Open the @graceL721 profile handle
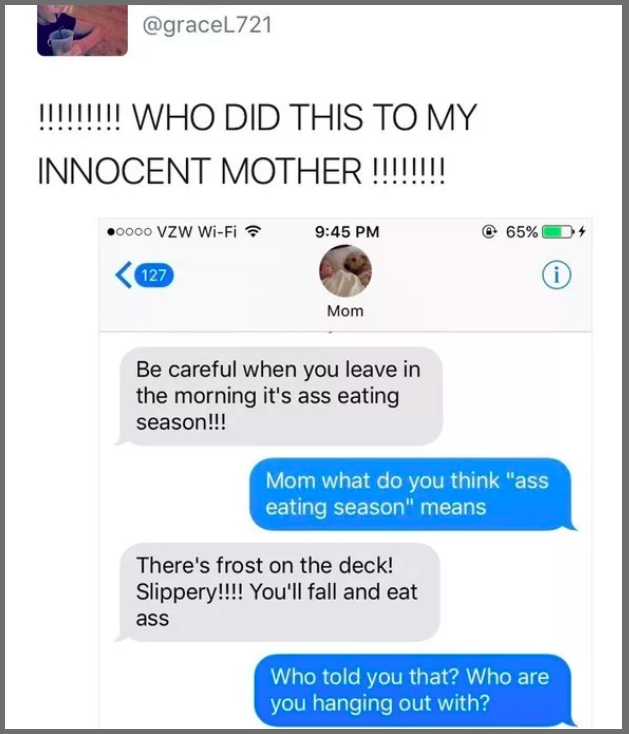Viewport: 629px width, 734px height. [x=207, y=25]
